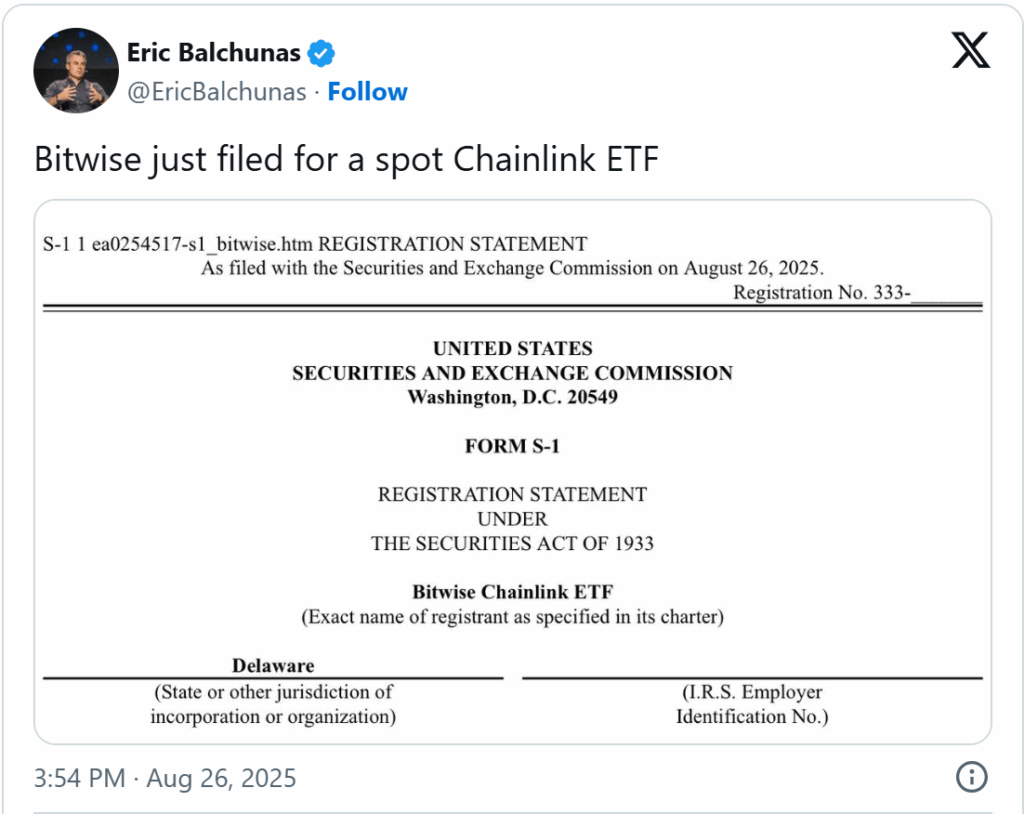This screenshot has width=1024, height=814.
Task: Open the X logo link
Action: [x=970, y=50]
